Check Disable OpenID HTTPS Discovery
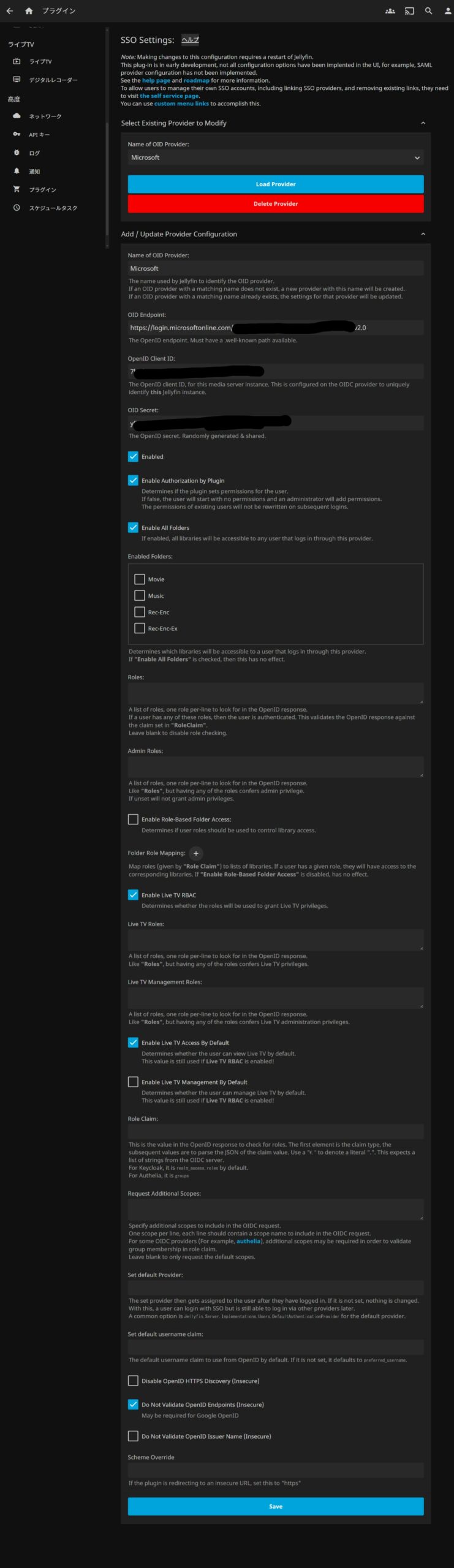 [x=133, y=1381]
